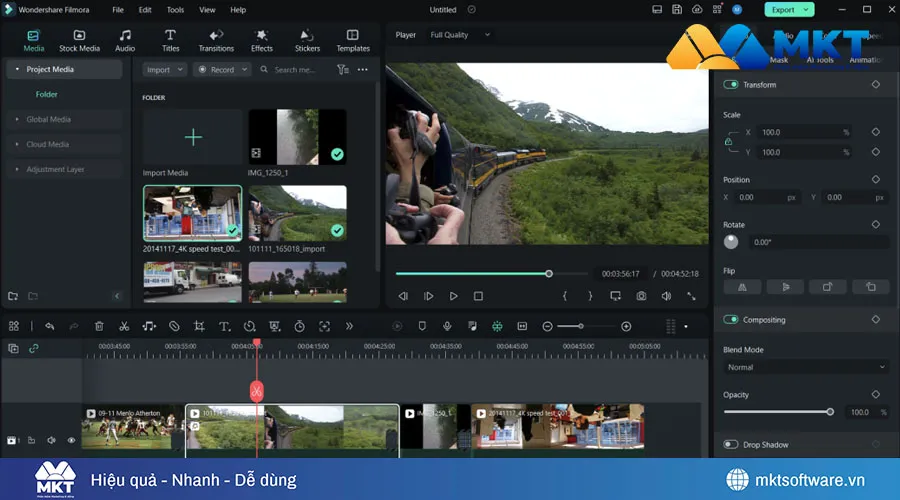Click the mark in brace icon

[x=565, y=296]
